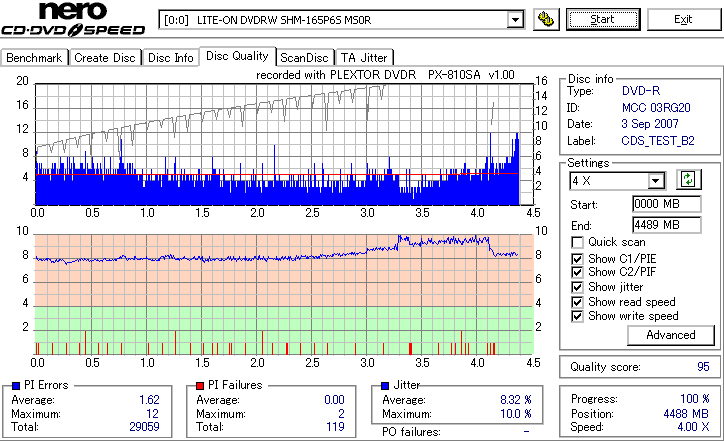
Task: Switch to the Disc Info tab
Action: pyautogui.click(x=170, y=58)
